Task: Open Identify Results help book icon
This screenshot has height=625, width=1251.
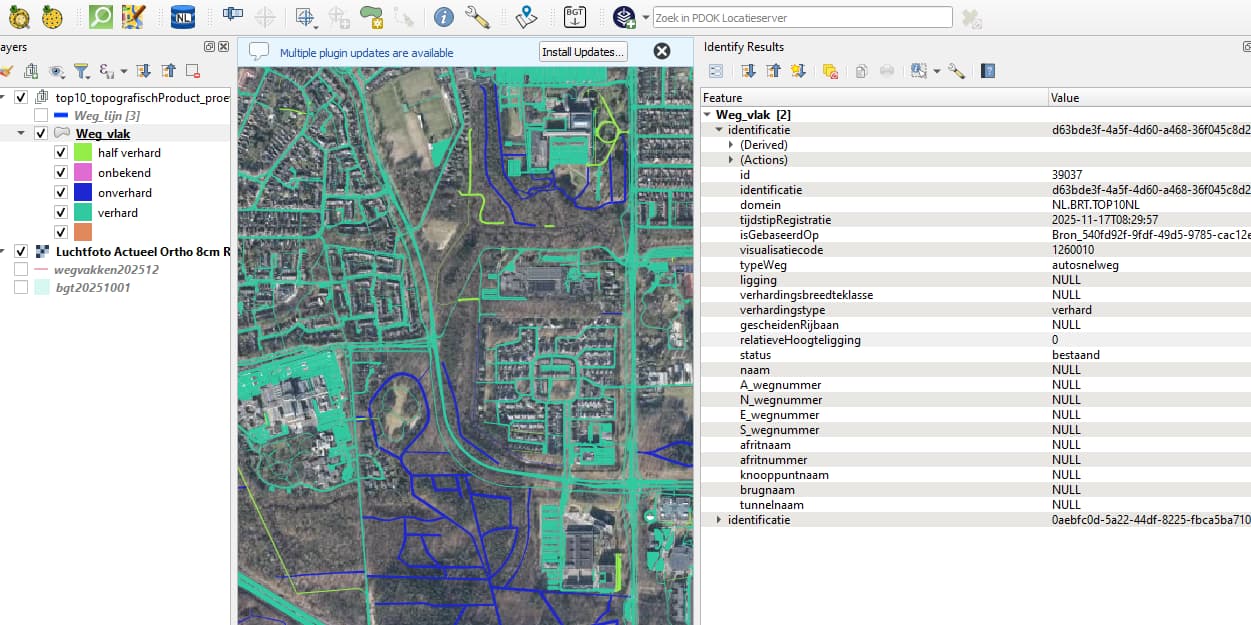Action: tap(988, 71)
